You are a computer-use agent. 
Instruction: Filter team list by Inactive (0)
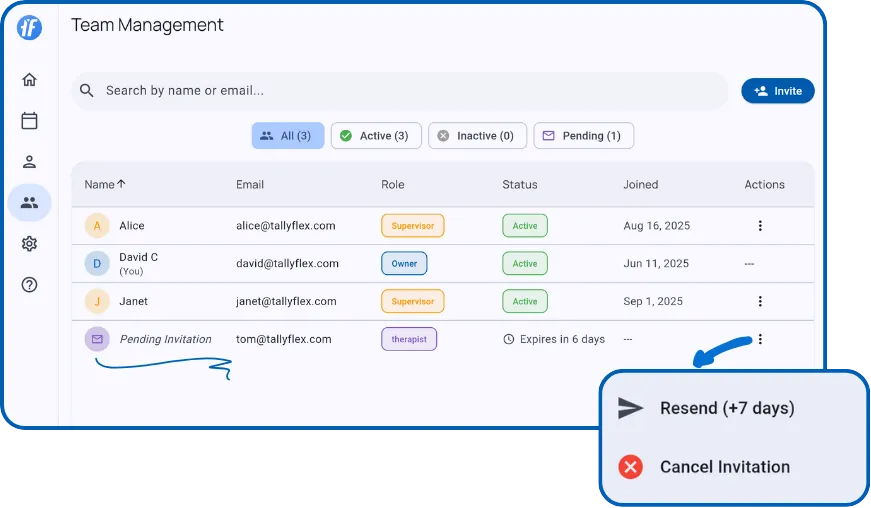pyautogui.click(x=476, y=136)
